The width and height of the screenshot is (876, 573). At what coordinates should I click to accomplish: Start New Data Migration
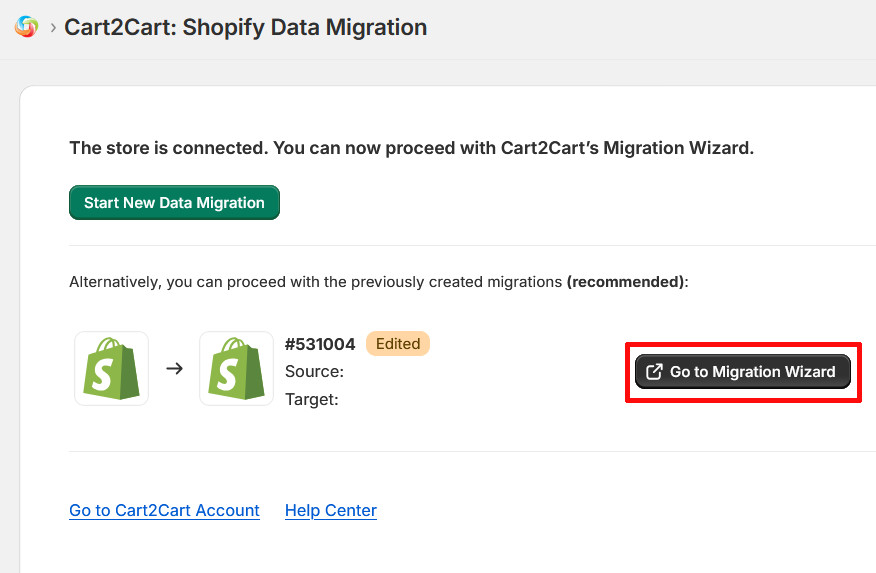click(174, 203)
